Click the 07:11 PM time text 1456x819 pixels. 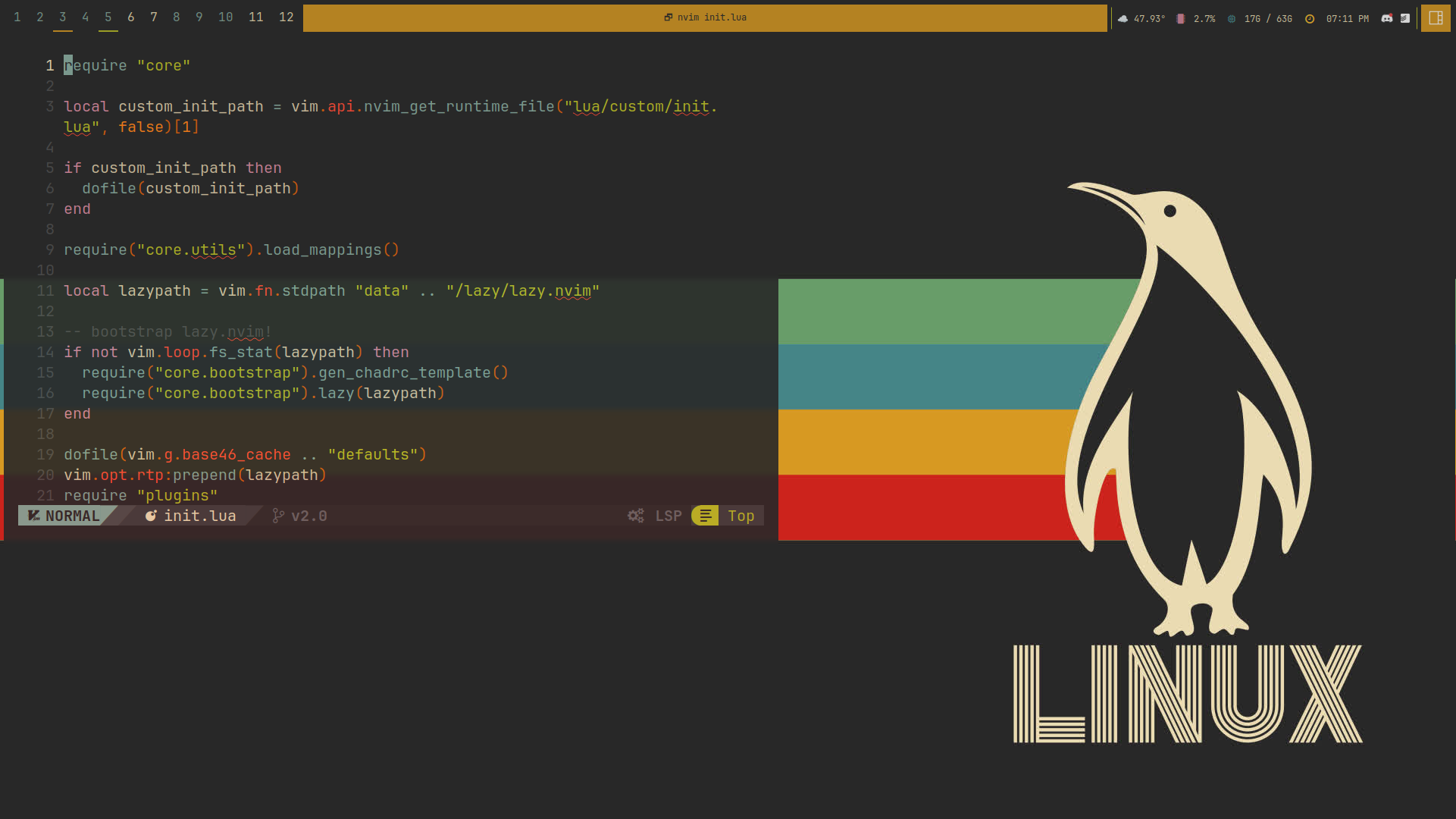pyautogui.click(x=1347, y=18)
